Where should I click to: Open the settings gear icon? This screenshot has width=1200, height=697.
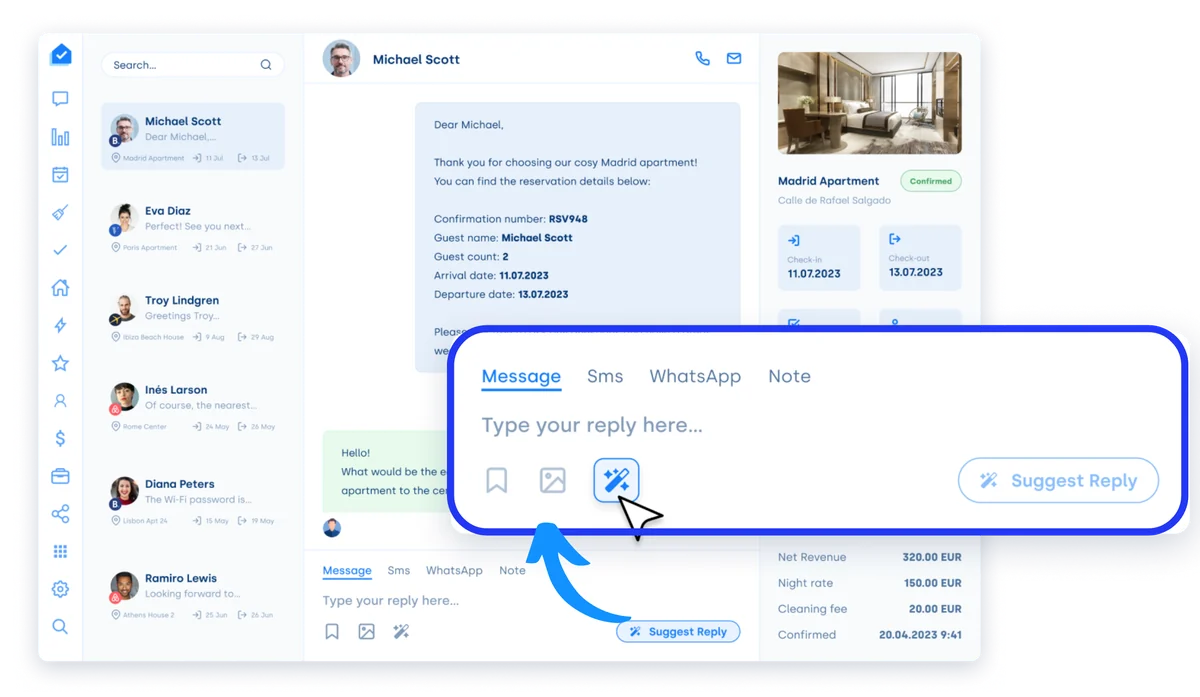pyautogui.click(x=60, y=589)
